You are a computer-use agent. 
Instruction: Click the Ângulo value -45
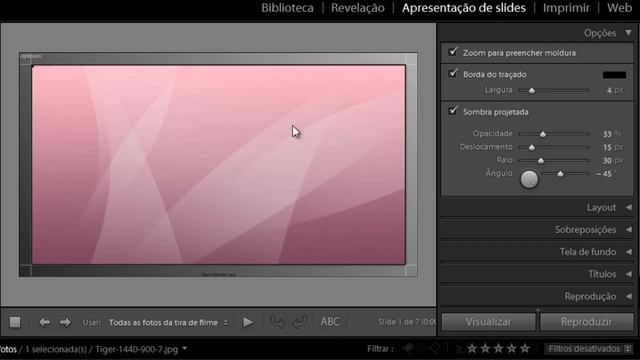pyautogui.click(x=604, y=174)
